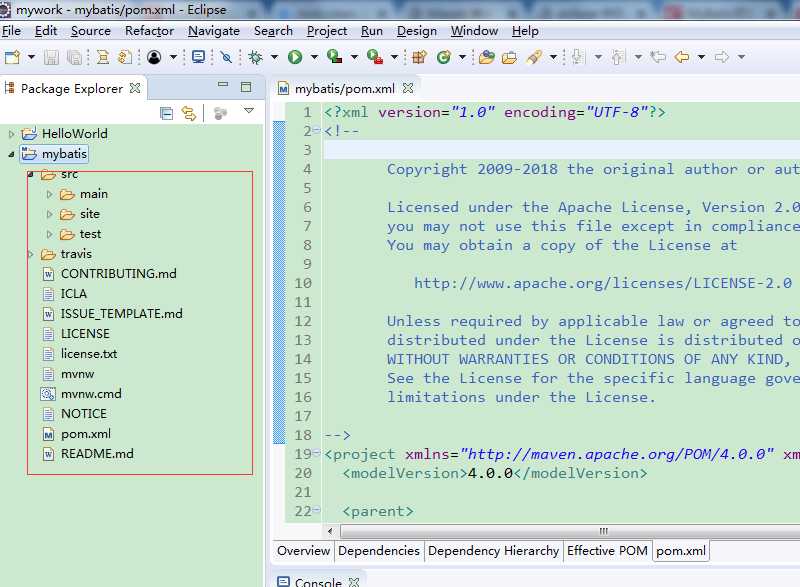The width and height of the screenshot is (800, 587).
Task: Click the editor horizontal scrollbar
Action: (x=570, y=531)
